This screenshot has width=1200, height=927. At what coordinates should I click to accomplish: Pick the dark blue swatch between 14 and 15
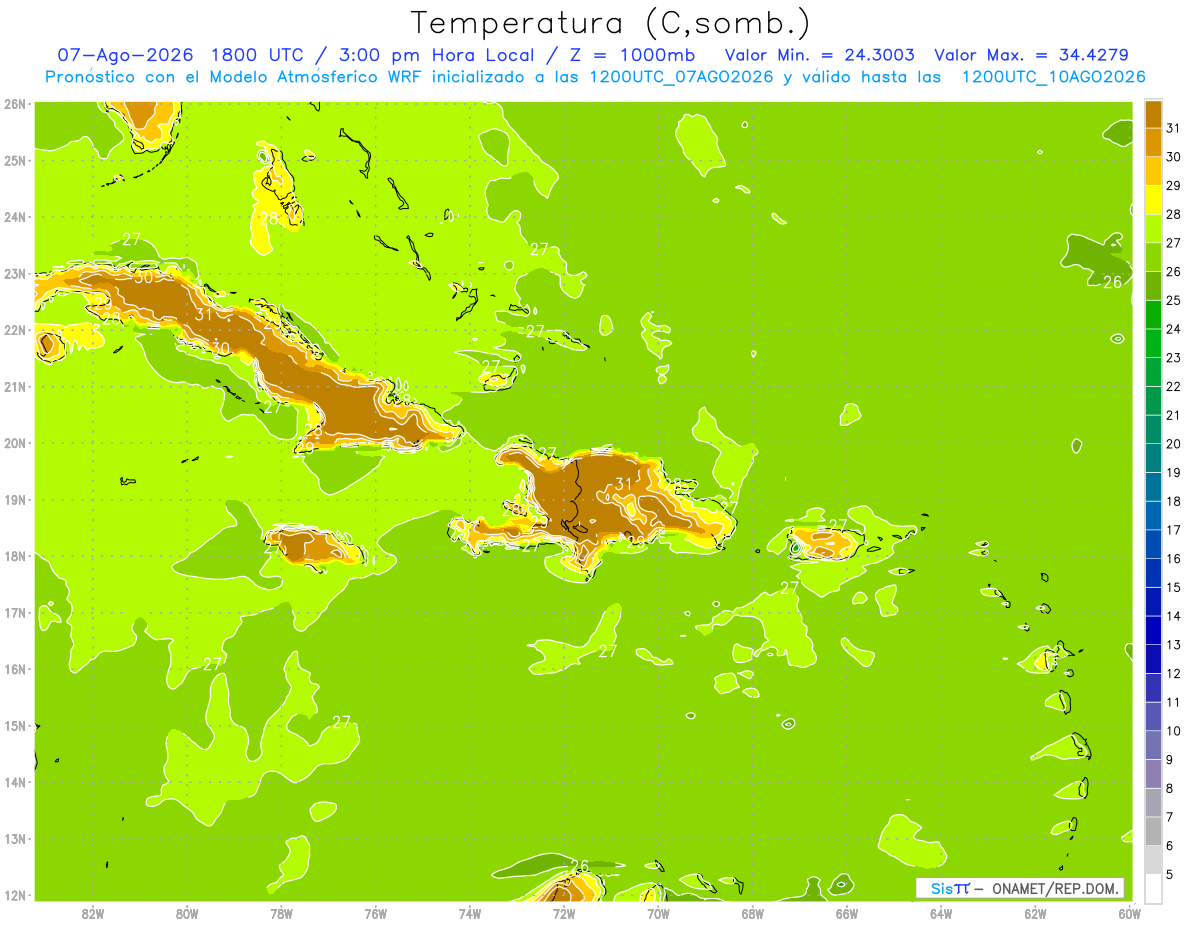(x=1153, y=602)
